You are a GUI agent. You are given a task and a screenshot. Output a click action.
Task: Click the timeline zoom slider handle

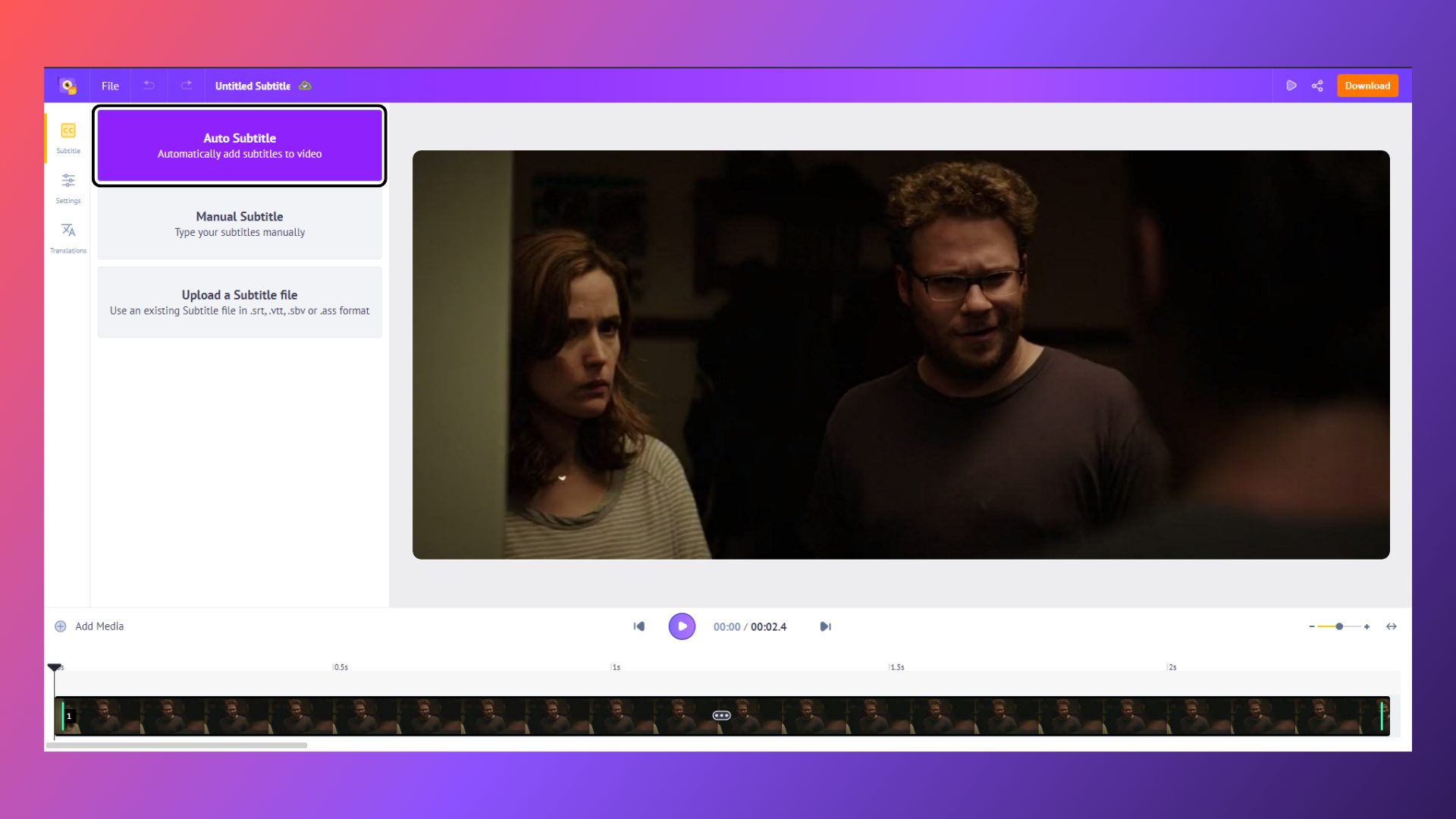1339,626
